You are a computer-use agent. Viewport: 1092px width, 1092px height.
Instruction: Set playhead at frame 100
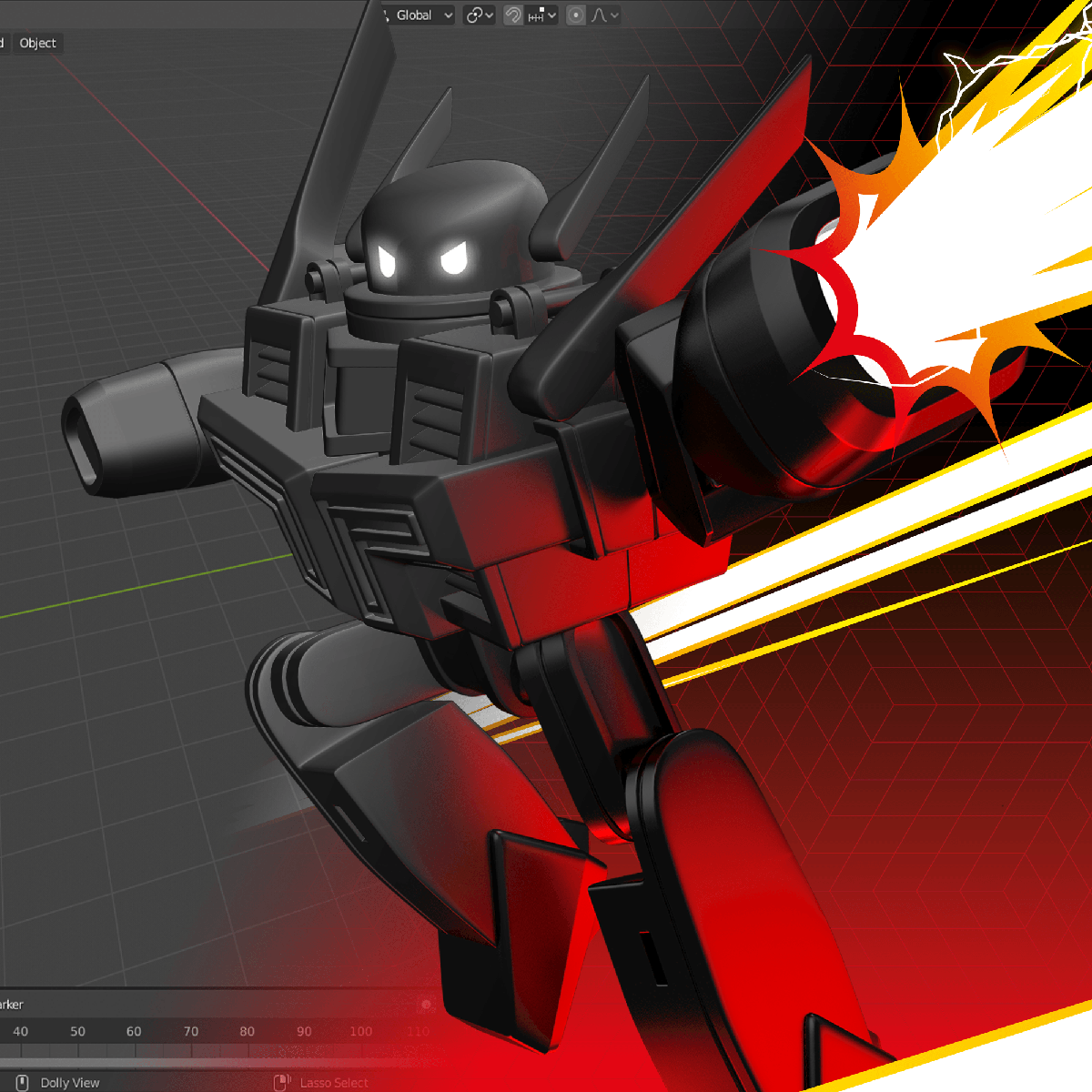pyautogui.click(x=360, y=1031)
